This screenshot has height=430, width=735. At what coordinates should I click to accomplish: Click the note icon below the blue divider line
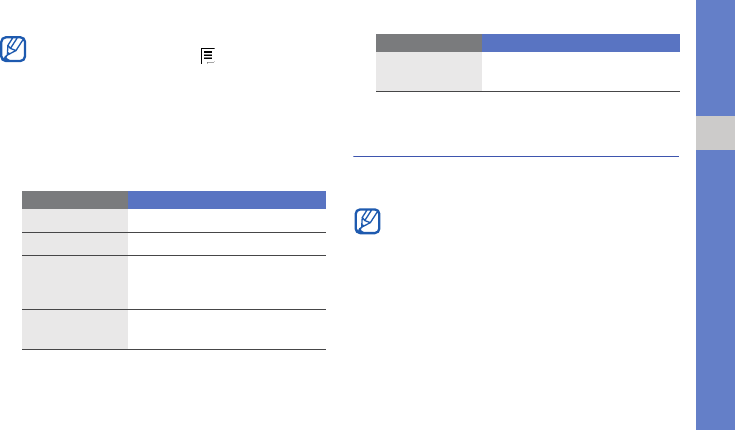367,223
